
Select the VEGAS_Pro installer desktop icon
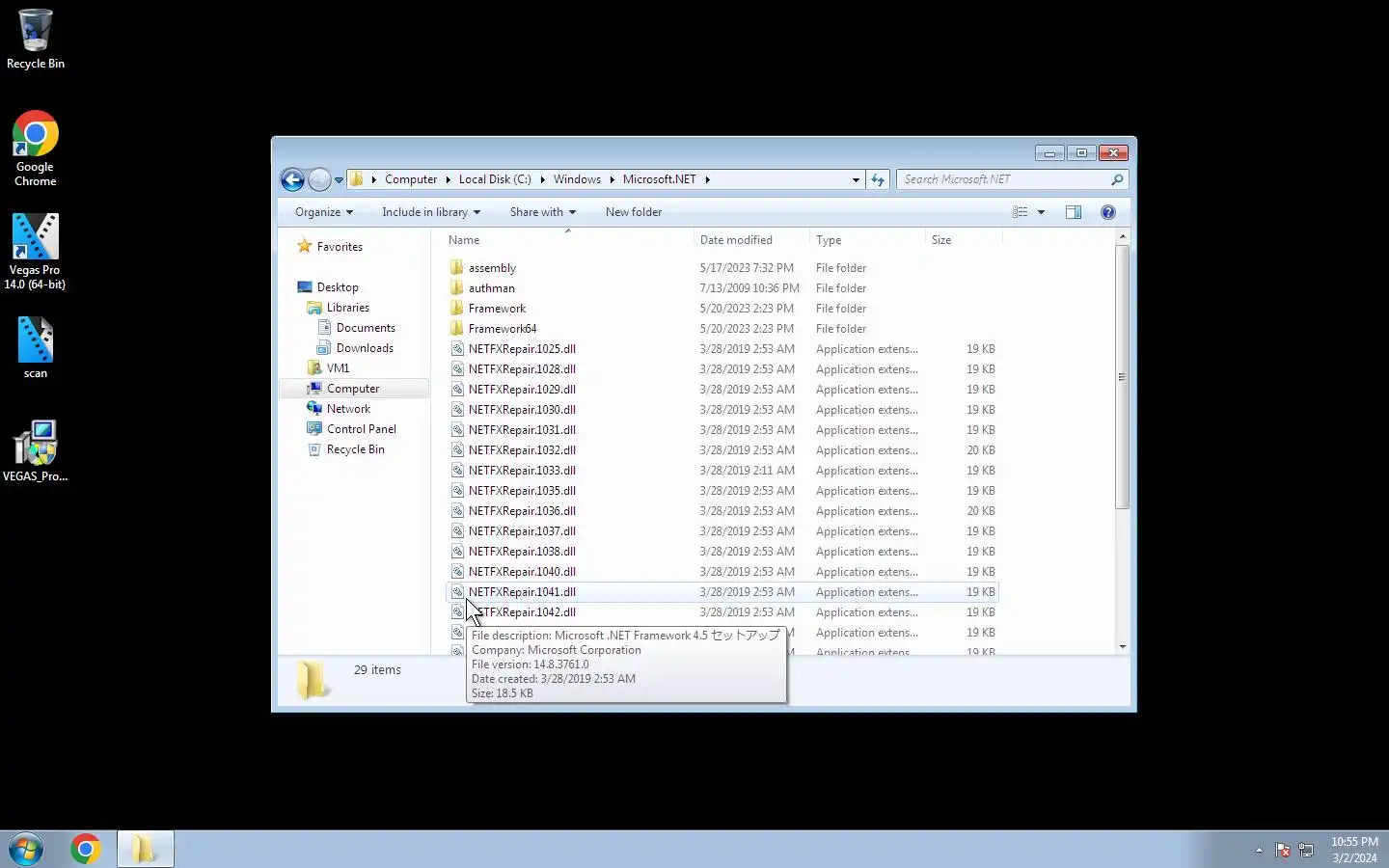[35, 450]
